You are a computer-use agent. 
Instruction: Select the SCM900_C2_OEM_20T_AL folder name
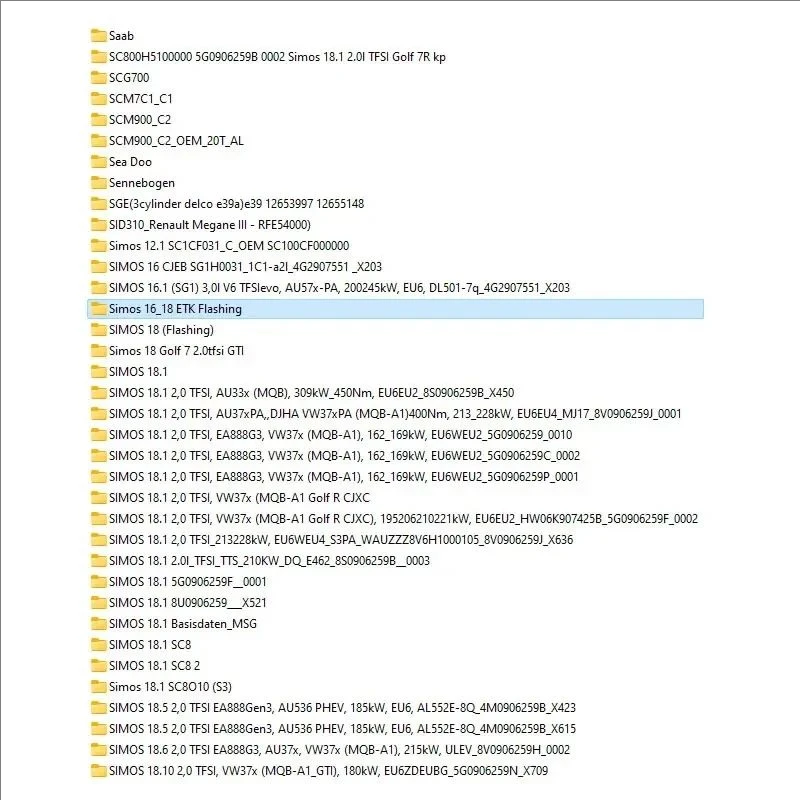point(176,140)
